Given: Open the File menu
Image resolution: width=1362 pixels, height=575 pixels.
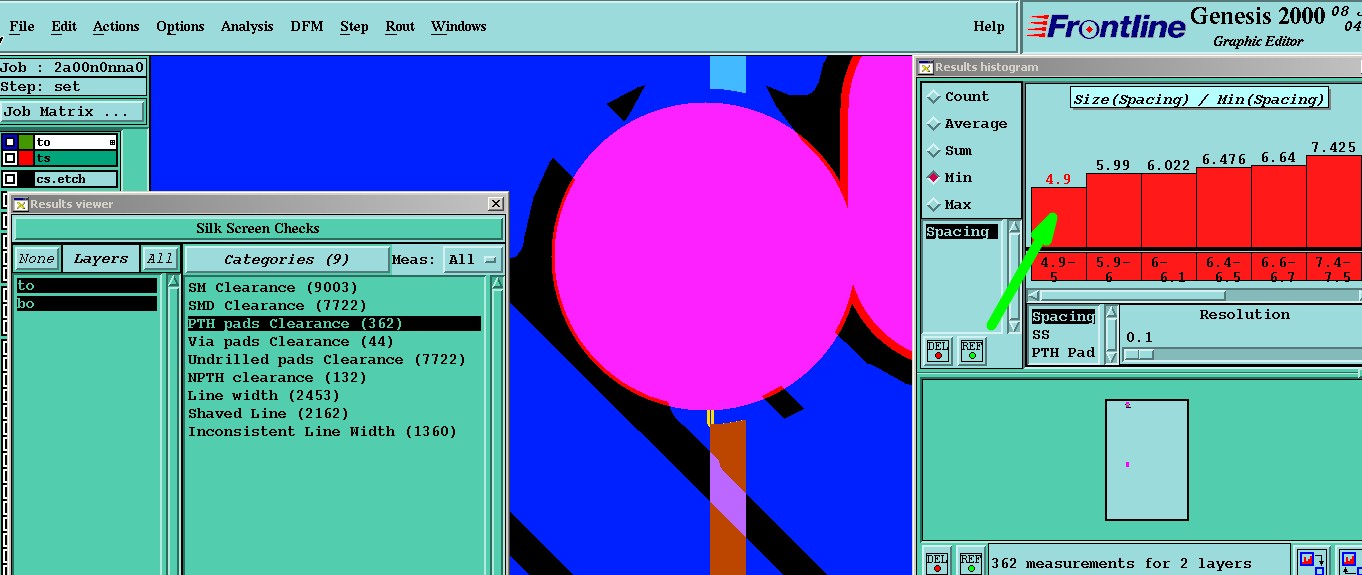Looking at the screenshot, I should [x=21, y=26].
